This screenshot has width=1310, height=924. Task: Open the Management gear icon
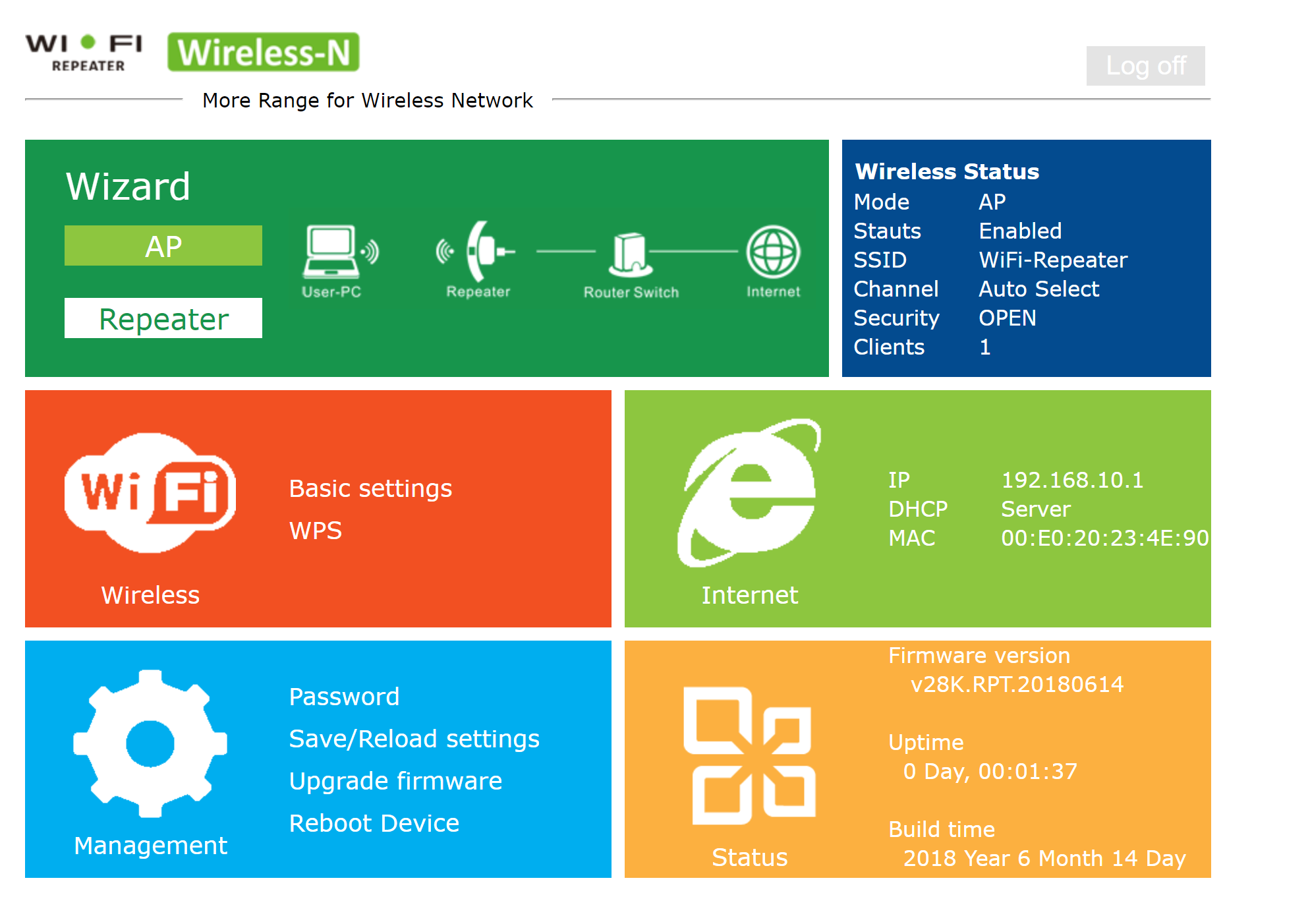pyautogui.click(x=150, y=743)
